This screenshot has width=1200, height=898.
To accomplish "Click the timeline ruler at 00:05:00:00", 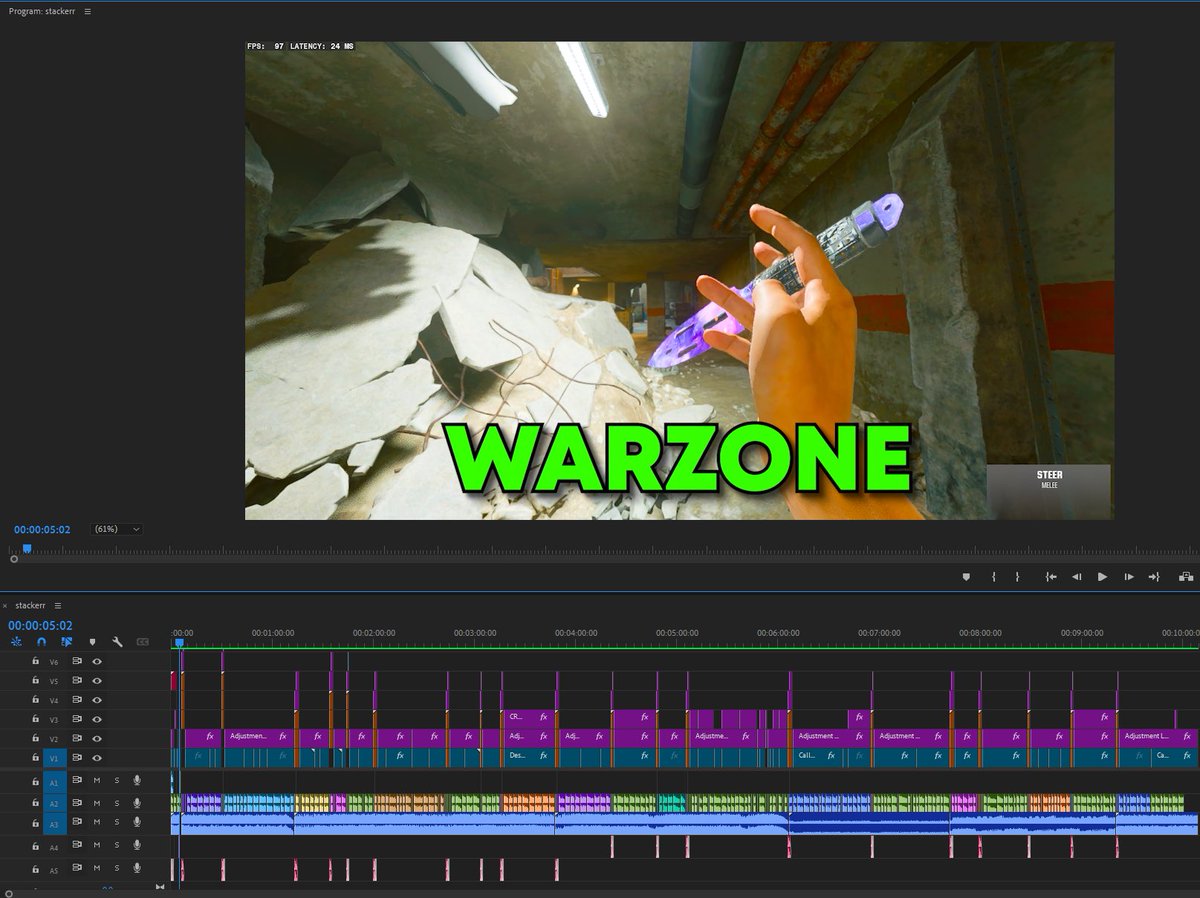I will (677, 633).
